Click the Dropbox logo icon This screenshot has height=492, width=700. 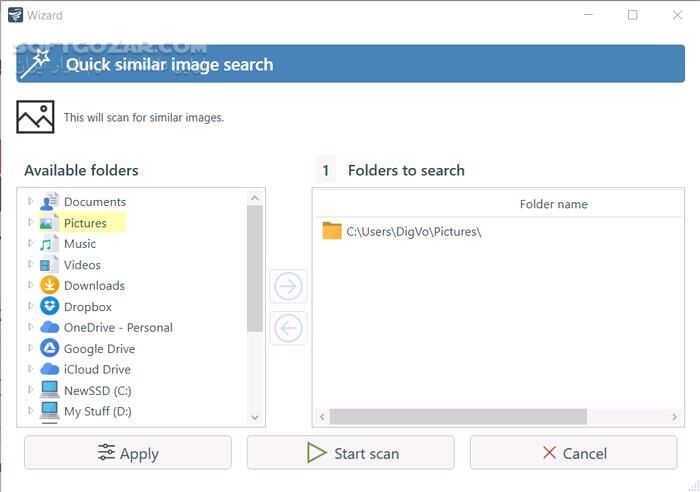tap(49, 306)
